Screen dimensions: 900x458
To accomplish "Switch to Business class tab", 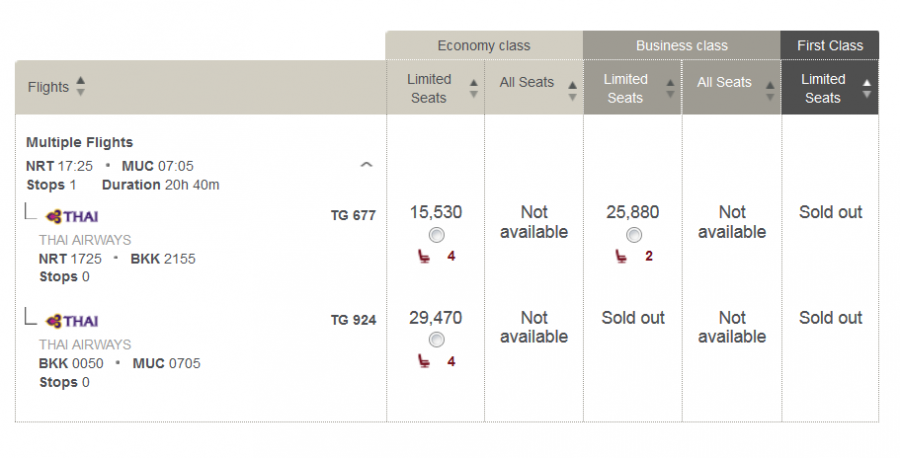I will tap(681, 46).
